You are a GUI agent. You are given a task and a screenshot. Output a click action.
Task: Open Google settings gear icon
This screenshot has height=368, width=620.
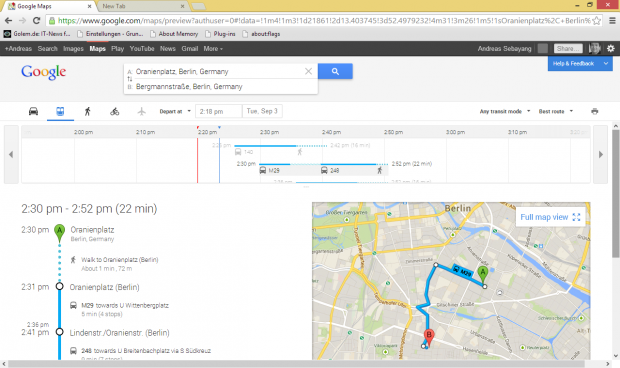pyautogui.click(x=611, y=48)
